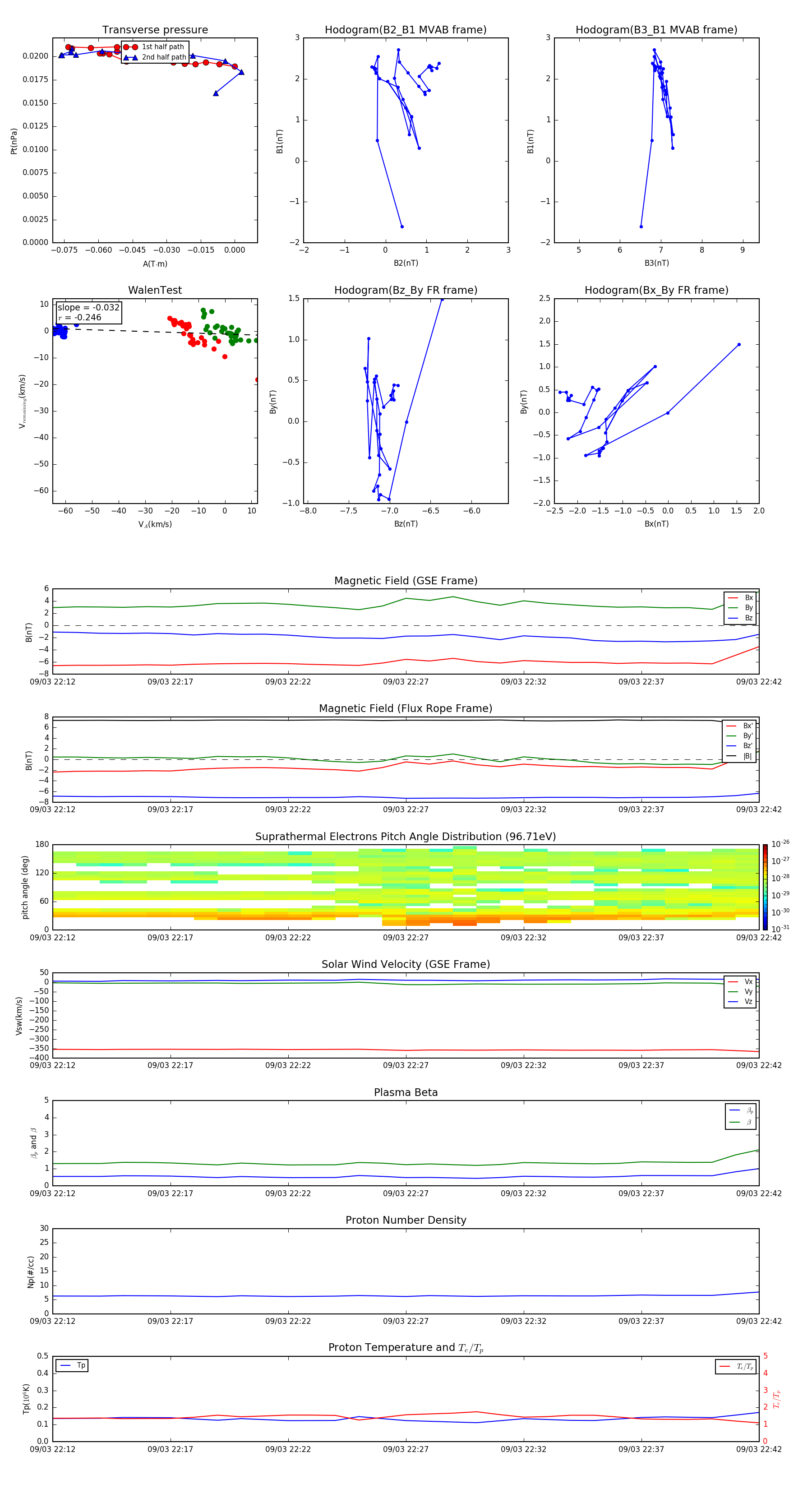812x1489 pixels.
Task: Click the "Tp" legend in proton temperature plot
Action: [x=72, y=1365]
